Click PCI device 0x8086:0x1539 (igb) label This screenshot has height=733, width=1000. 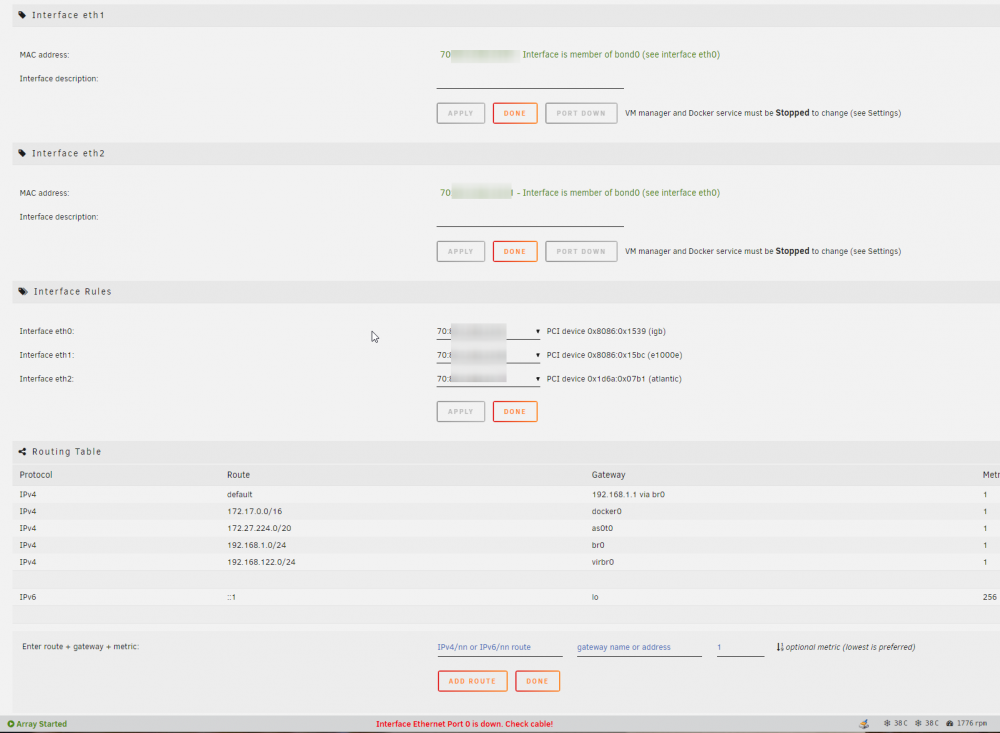pyautogui.click(x=606, y=331)
